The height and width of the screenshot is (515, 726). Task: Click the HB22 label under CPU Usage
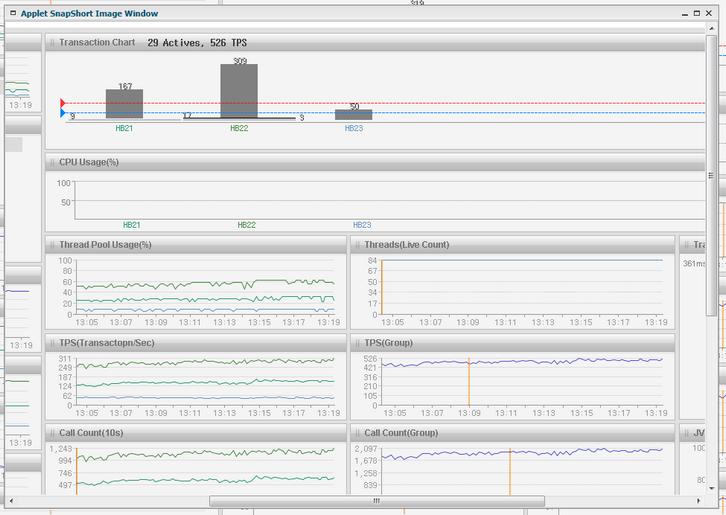point(246,226)
